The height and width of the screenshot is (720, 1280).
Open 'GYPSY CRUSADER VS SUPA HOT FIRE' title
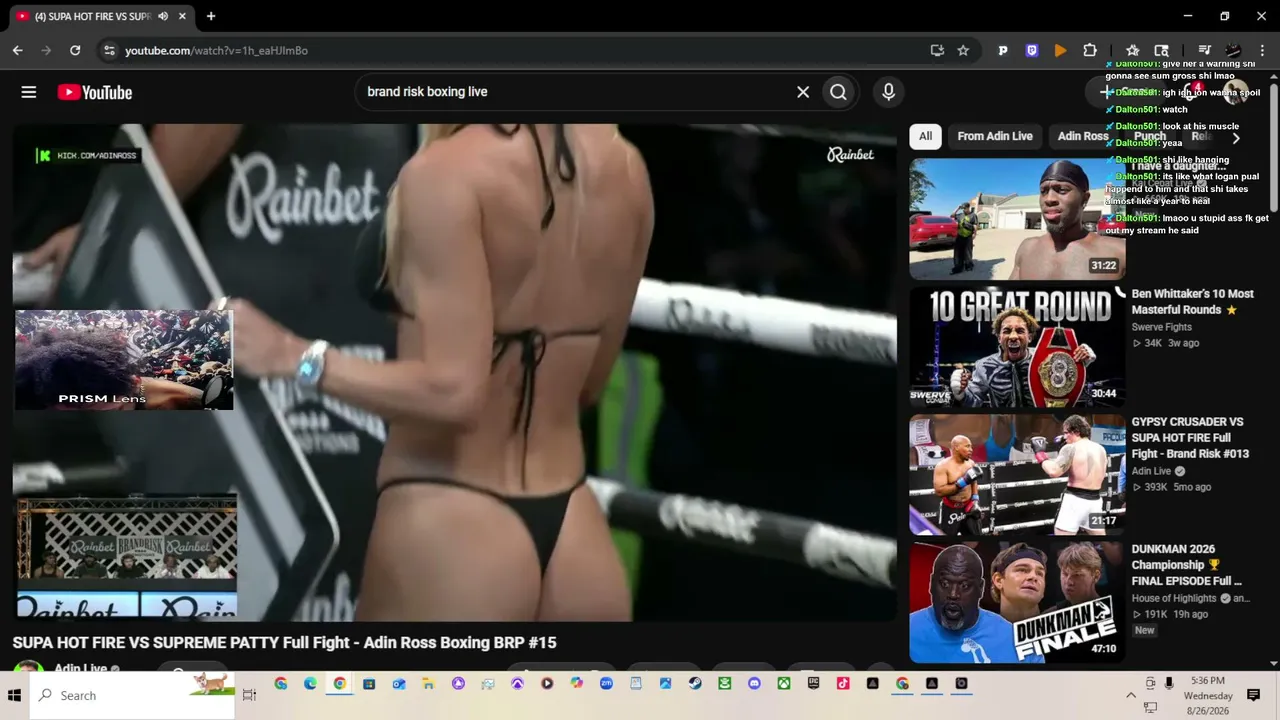[1190, 438]
